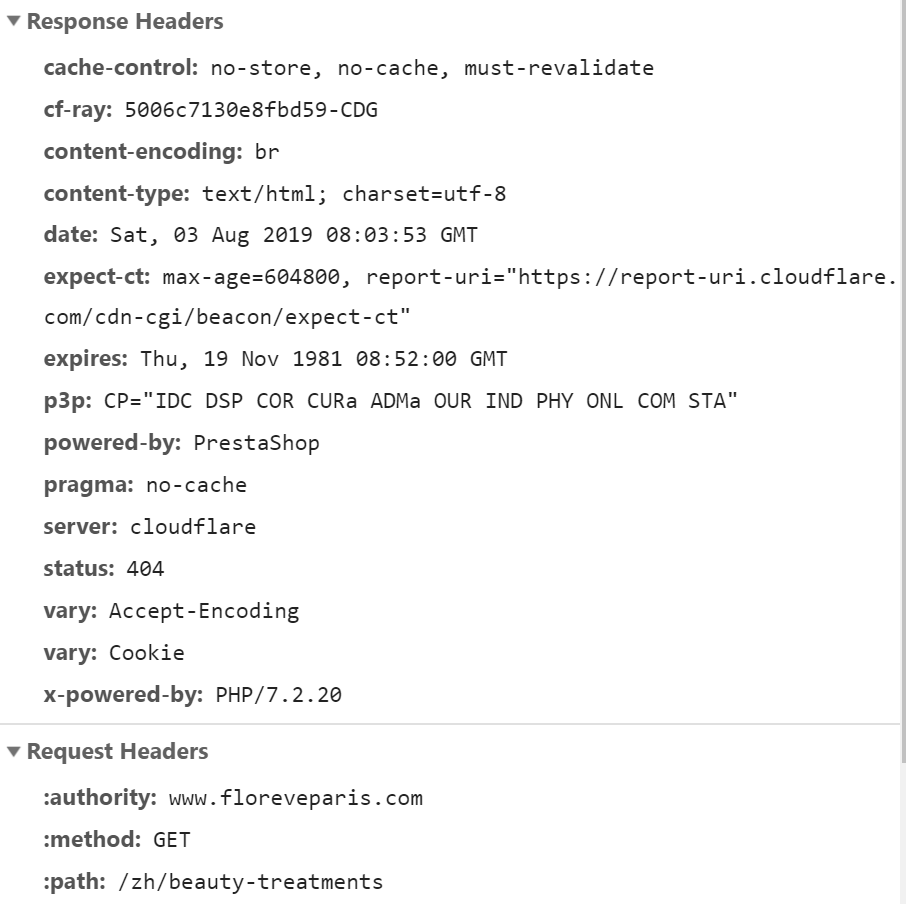Image resolution: width=906 pixels, height=904 pixels.
Task: Click the :path /zh/beauty-treatments value
Action: pyautogui.click(x=250, y=882)
